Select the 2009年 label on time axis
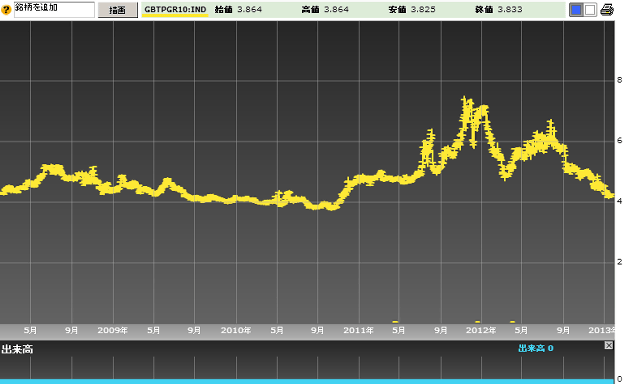 point(113,330)
